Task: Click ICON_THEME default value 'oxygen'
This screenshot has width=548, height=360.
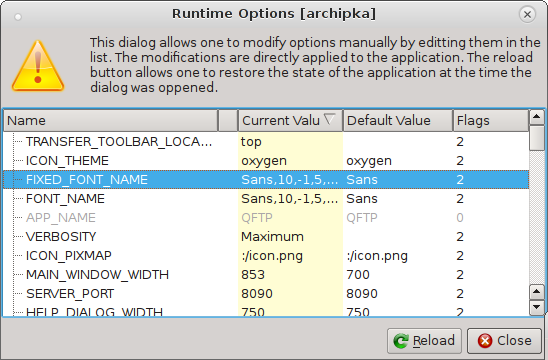Action: (x=369, y=161)
